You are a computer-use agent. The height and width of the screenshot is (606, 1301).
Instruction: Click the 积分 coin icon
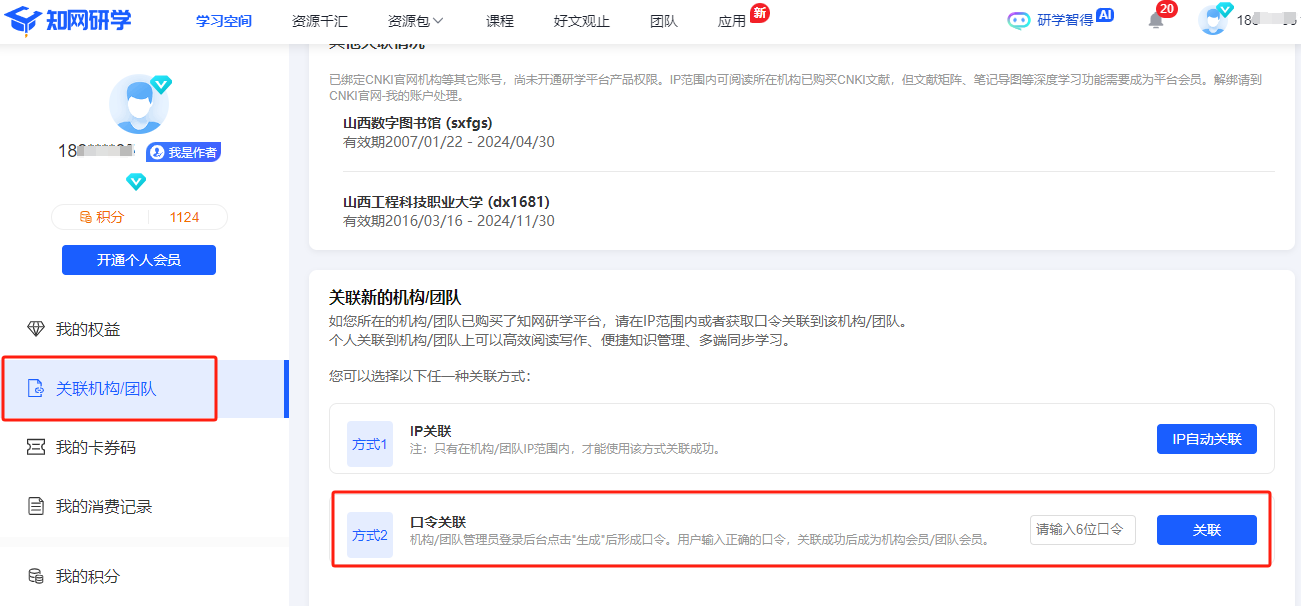click(86, 217)
